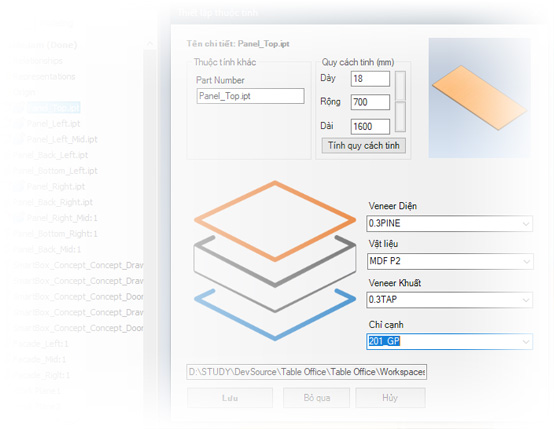Viewport: 554px width, 429px height.
Task: Click the file path text field
Action: (307, 372)
